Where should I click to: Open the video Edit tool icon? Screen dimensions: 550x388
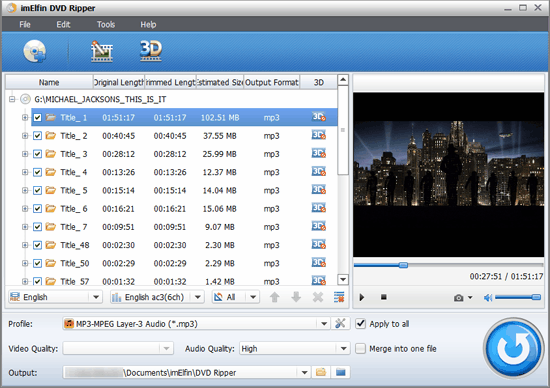tap(101, 52)
